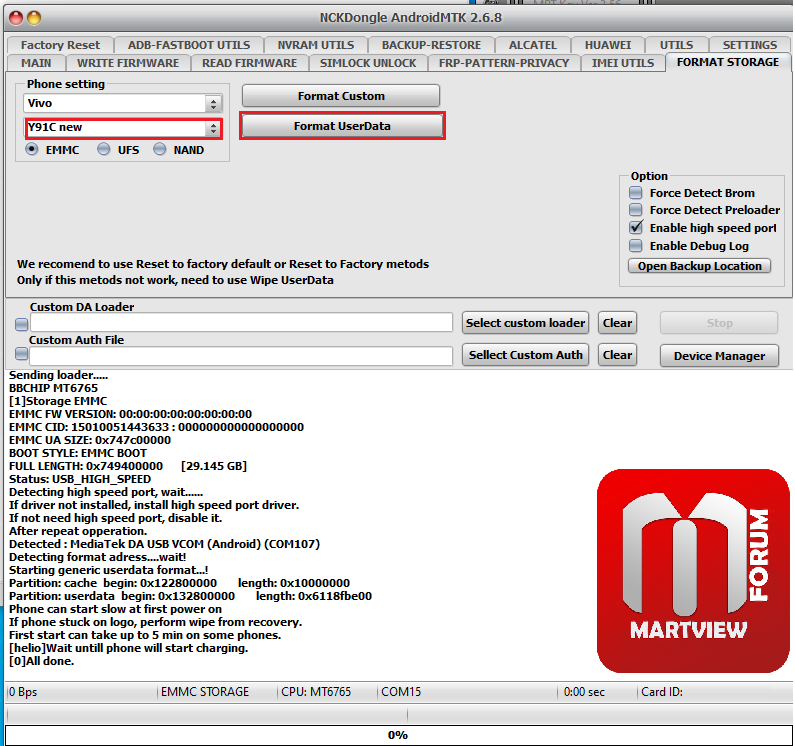Click the "Partition: userdata" log line
The height and width of the screenshot is (746, 795).
tap(190, 596)
